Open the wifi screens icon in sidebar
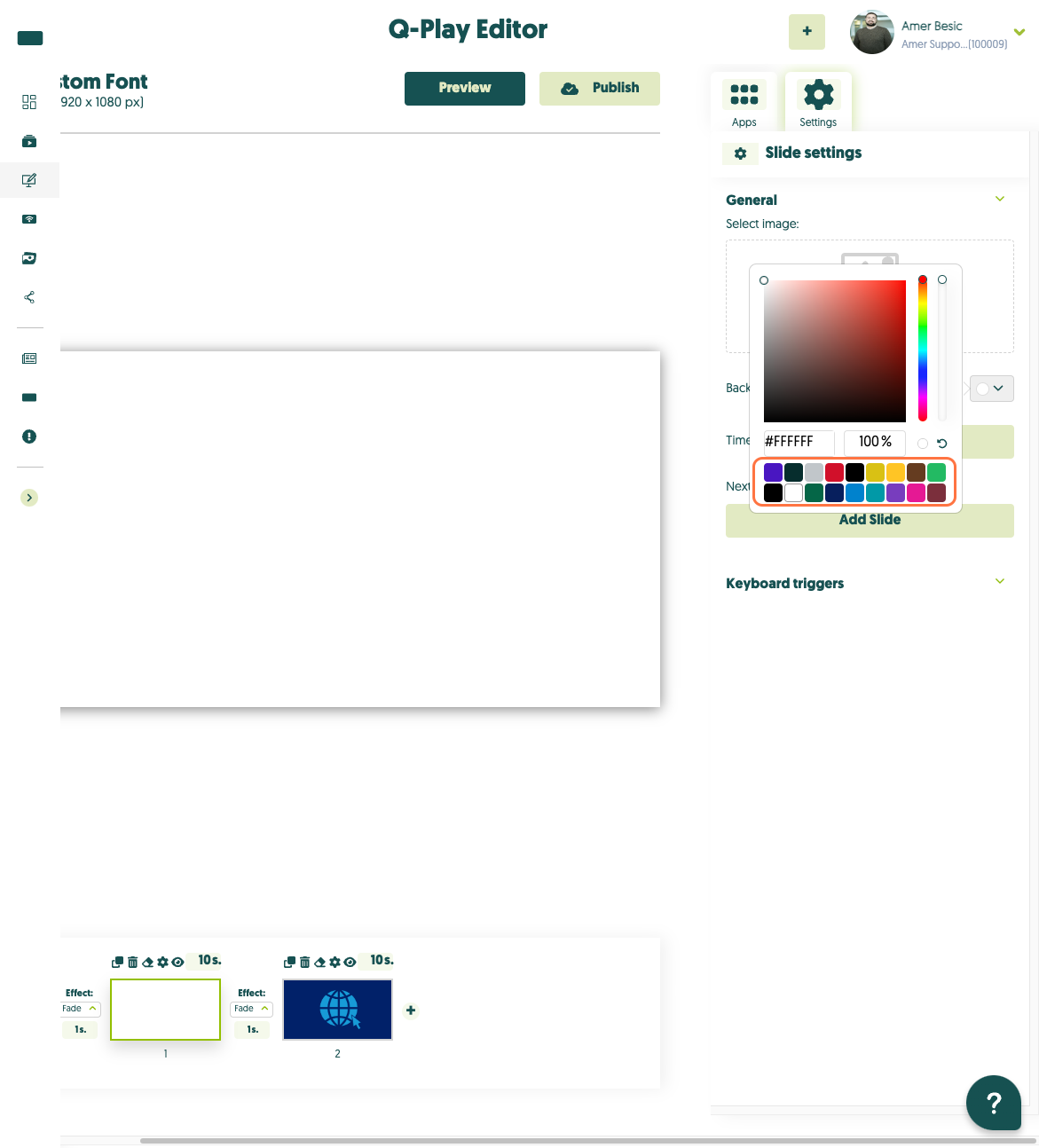1039x1148 pixels. click(29, 219)
